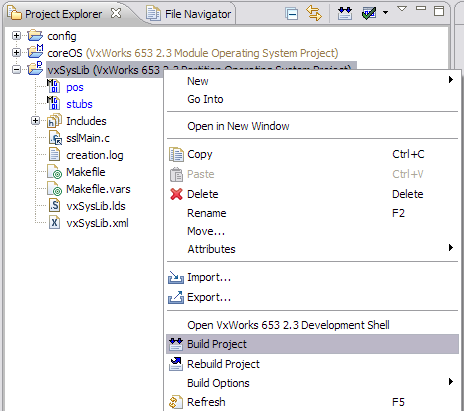Screen dimensions: 464x411
Task: Select the config tree item
Action: coord(62,36)
